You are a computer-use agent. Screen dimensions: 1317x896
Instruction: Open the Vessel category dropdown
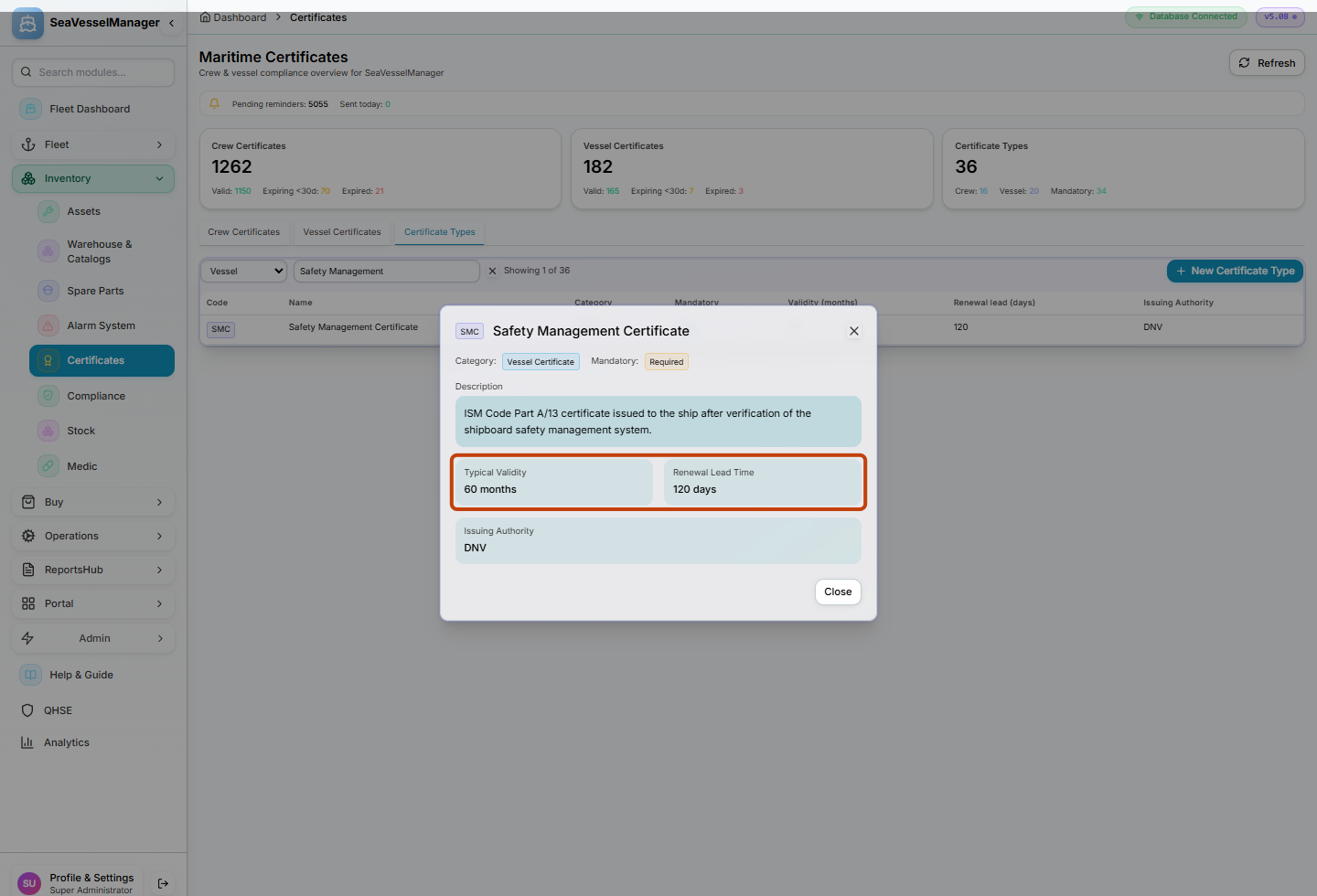244,271
